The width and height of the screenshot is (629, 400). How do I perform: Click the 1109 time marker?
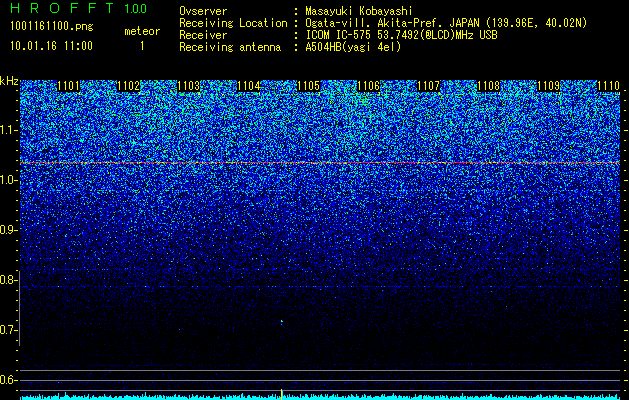point(548,86)
